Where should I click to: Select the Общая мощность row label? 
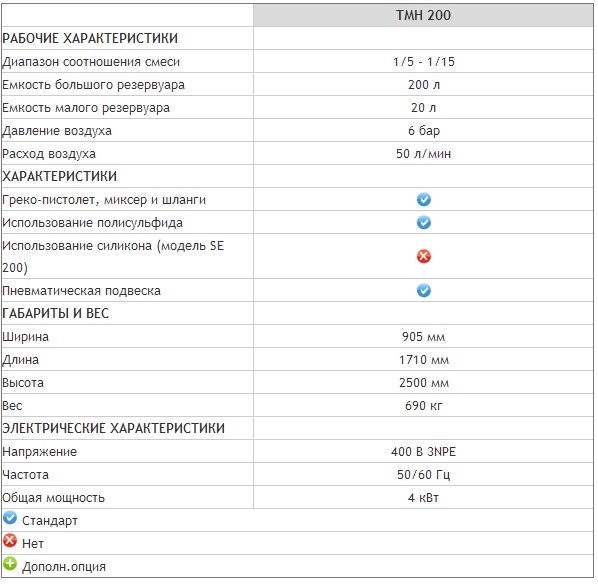[x=54, y=498]
